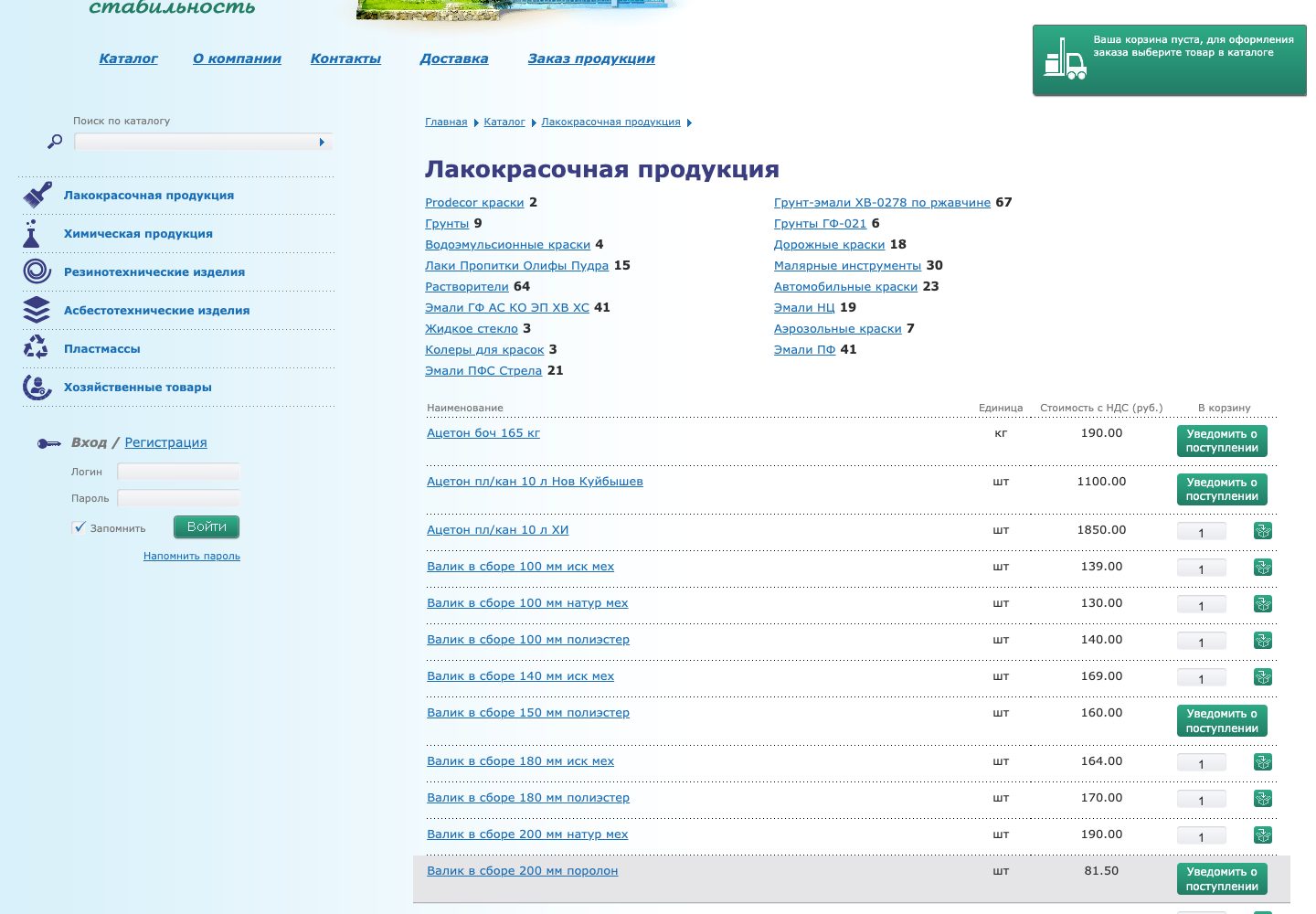Add Валик в сборе 100 мм иск мех to cart
The height and width of the screenshot is (914, 1316).
[1263, 568]
